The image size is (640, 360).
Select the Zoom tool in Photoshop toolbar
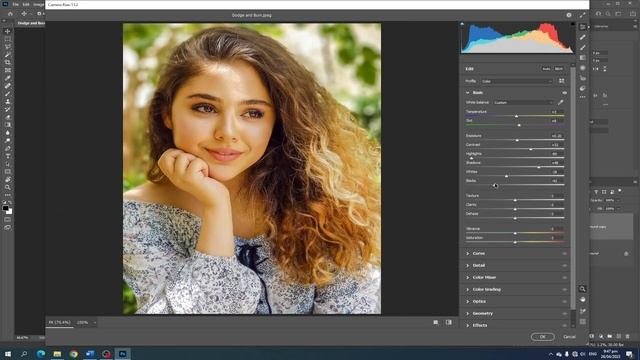click(x=7, y=187)
